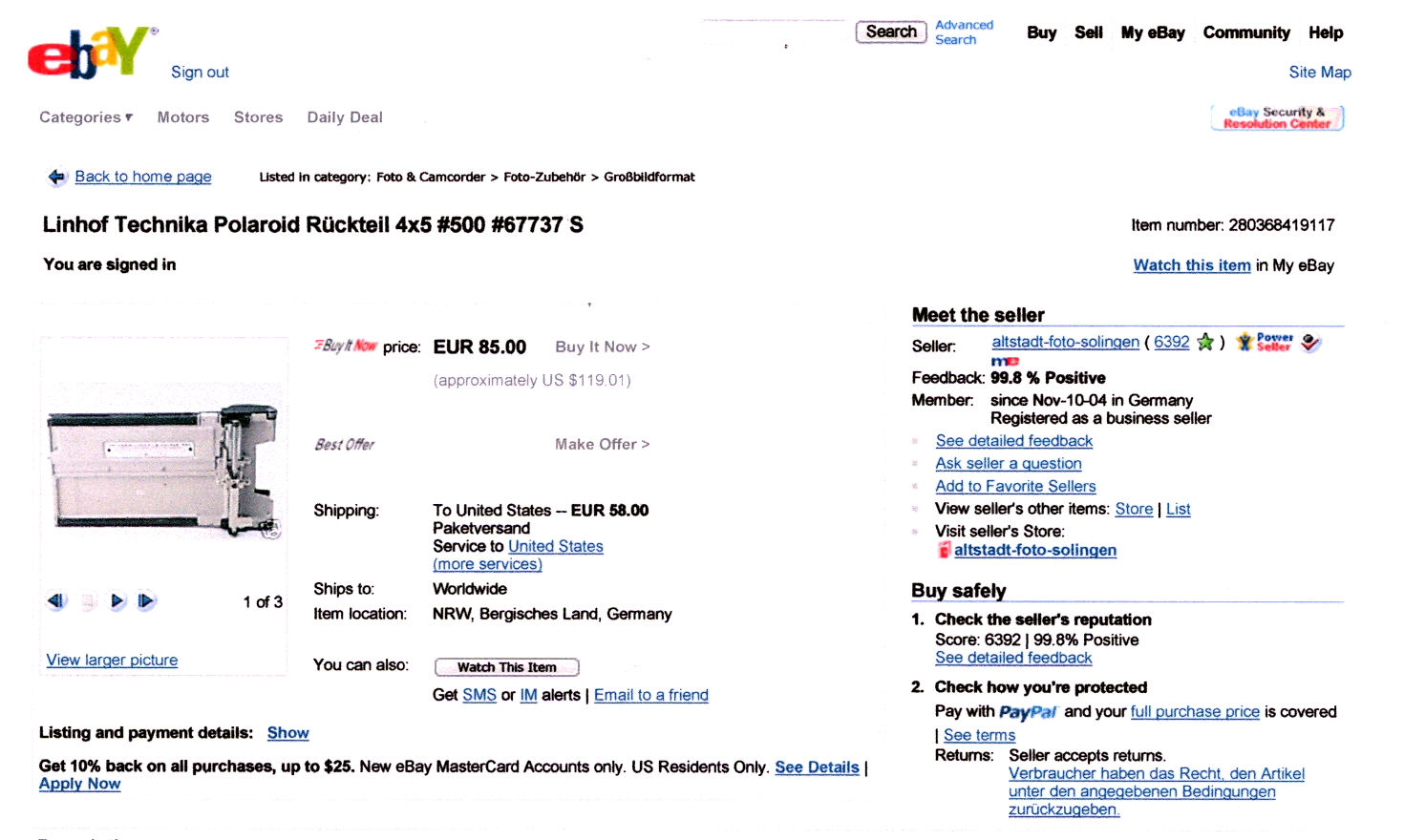Image resolution: width=1404 pixels, height=840 pixels.
Task: Click Email to a friend link
Action: [x=651, y=695]
